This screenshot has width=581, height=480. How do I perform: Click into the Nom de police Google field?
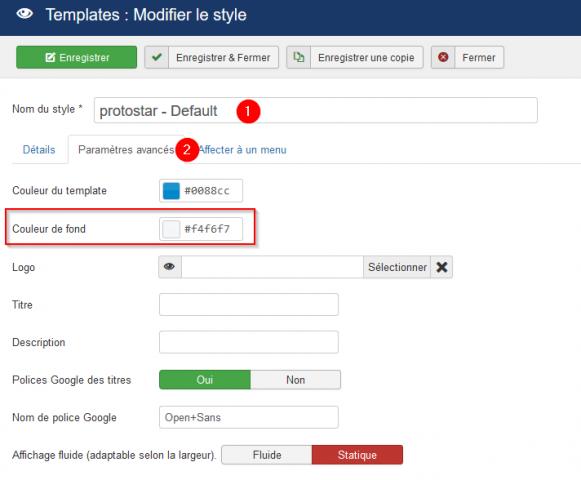tap(249, 417)
